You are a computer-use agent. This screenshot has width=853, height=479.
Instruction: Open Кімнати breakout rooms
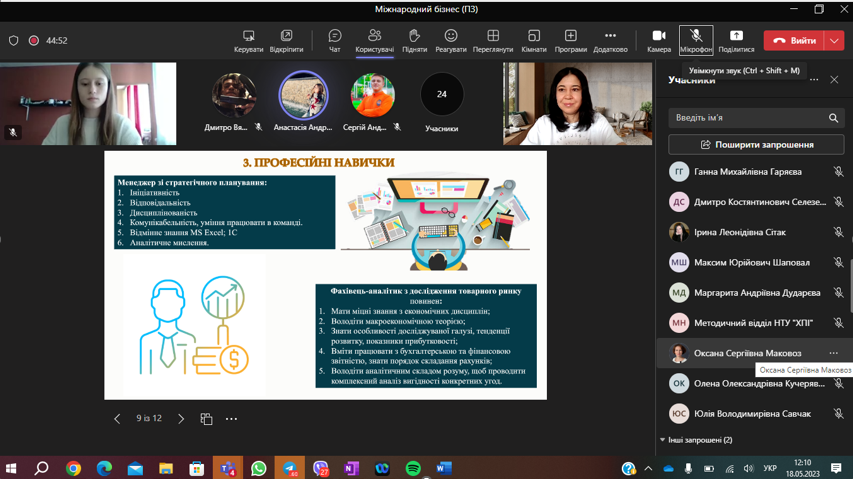point(534,40)
